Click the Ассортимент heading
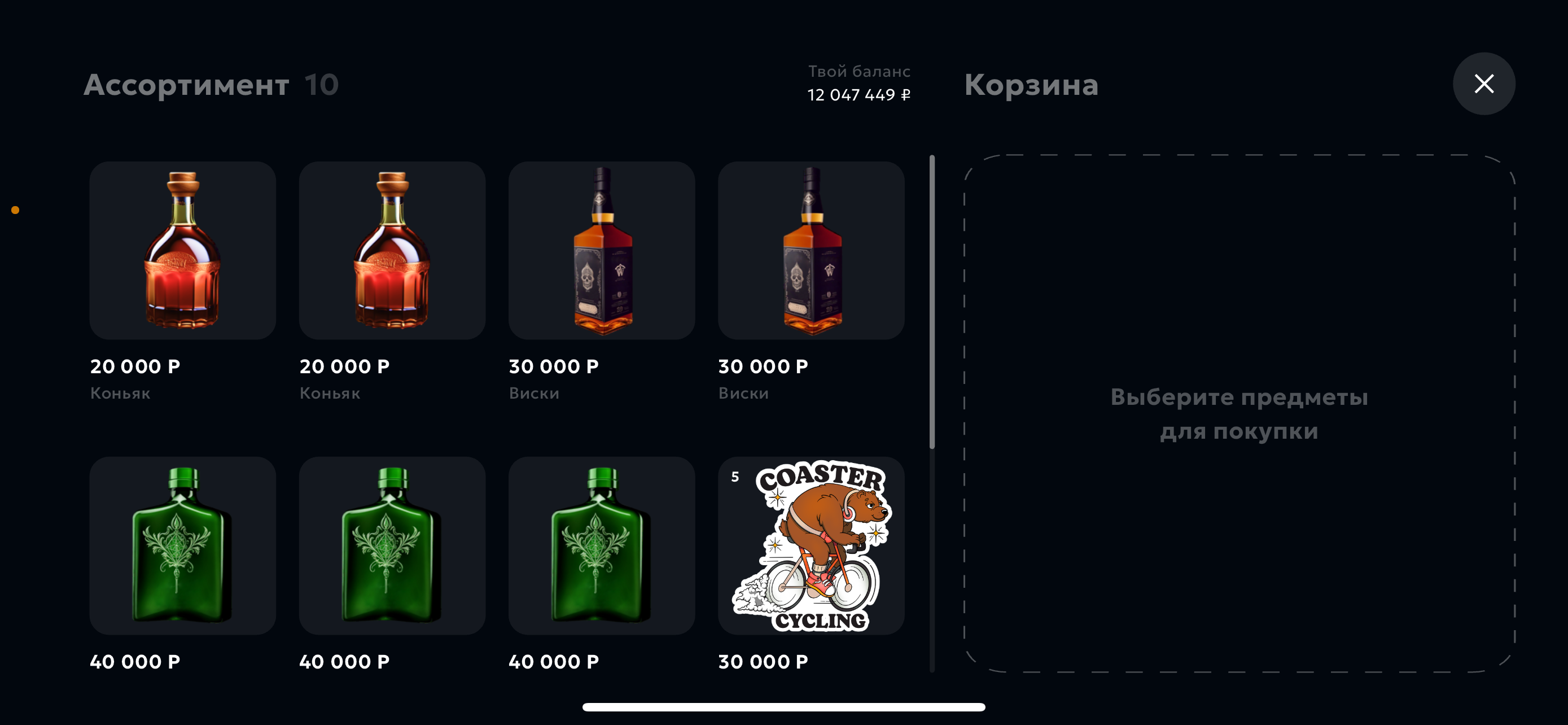The height and width of the screenshot is (725, 1568). 186,85
